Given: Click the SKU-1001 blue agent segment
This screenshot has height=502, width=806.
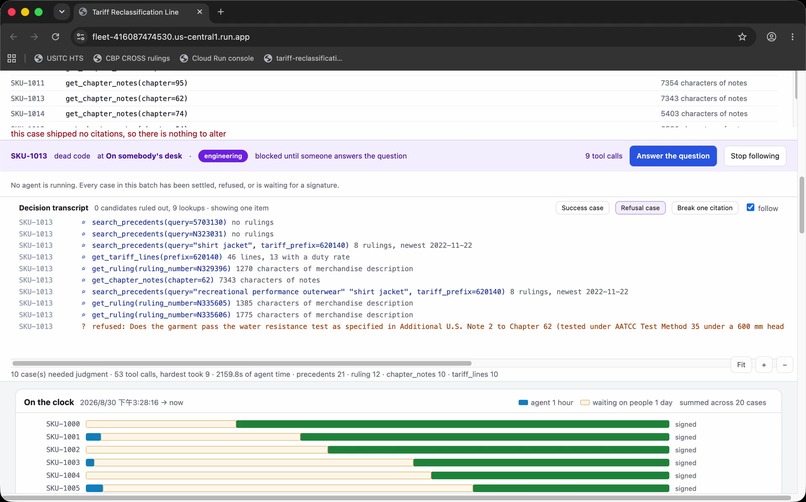Looking at the screenshot, I should 93,437.
